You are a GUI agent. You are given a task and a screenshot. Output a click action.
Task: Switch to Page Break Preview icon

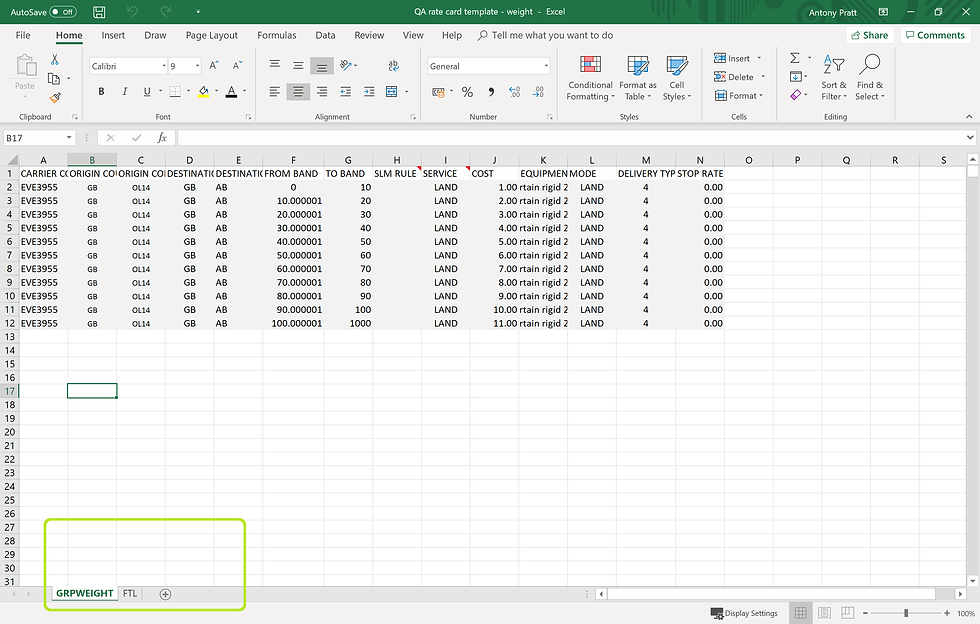coord(847,613)
